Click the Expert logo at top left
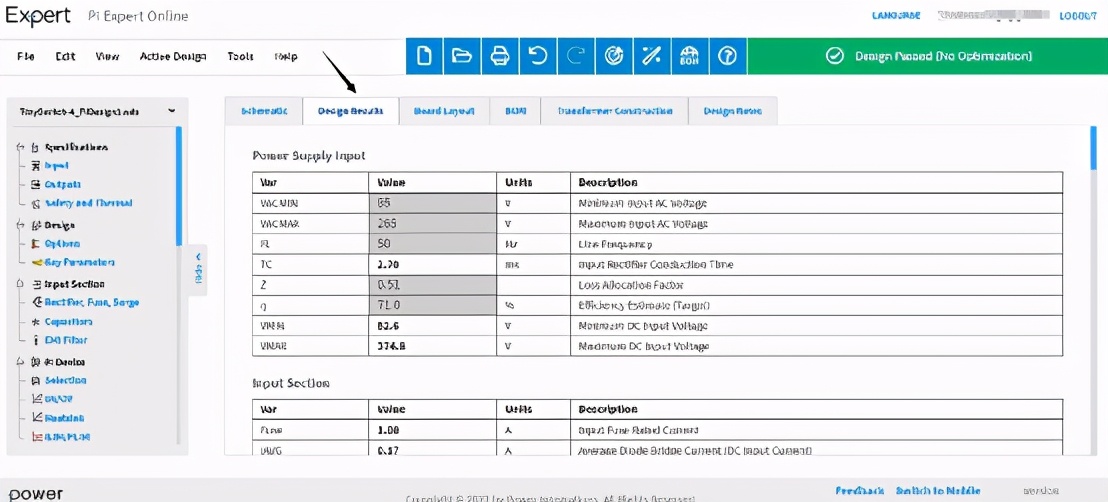Screen dimensions: 1108x502 pos(38,16)
